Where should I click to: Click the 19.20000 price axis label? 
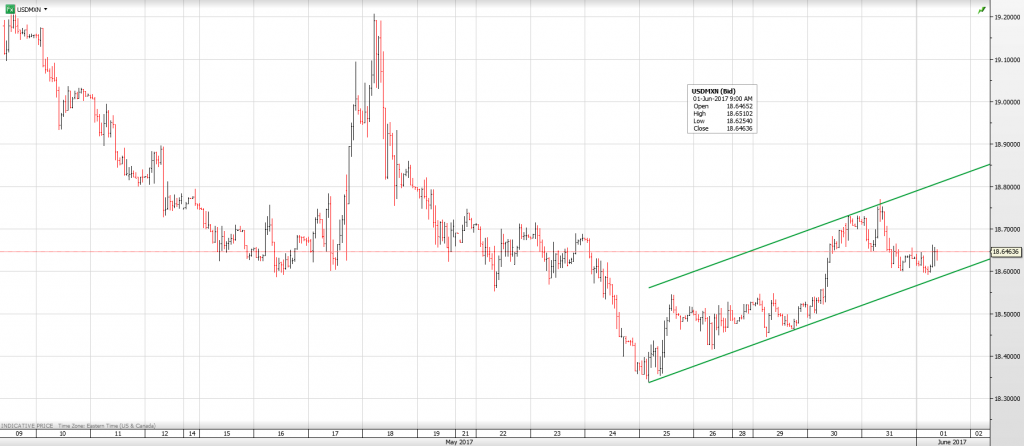tap(1005, 17)
